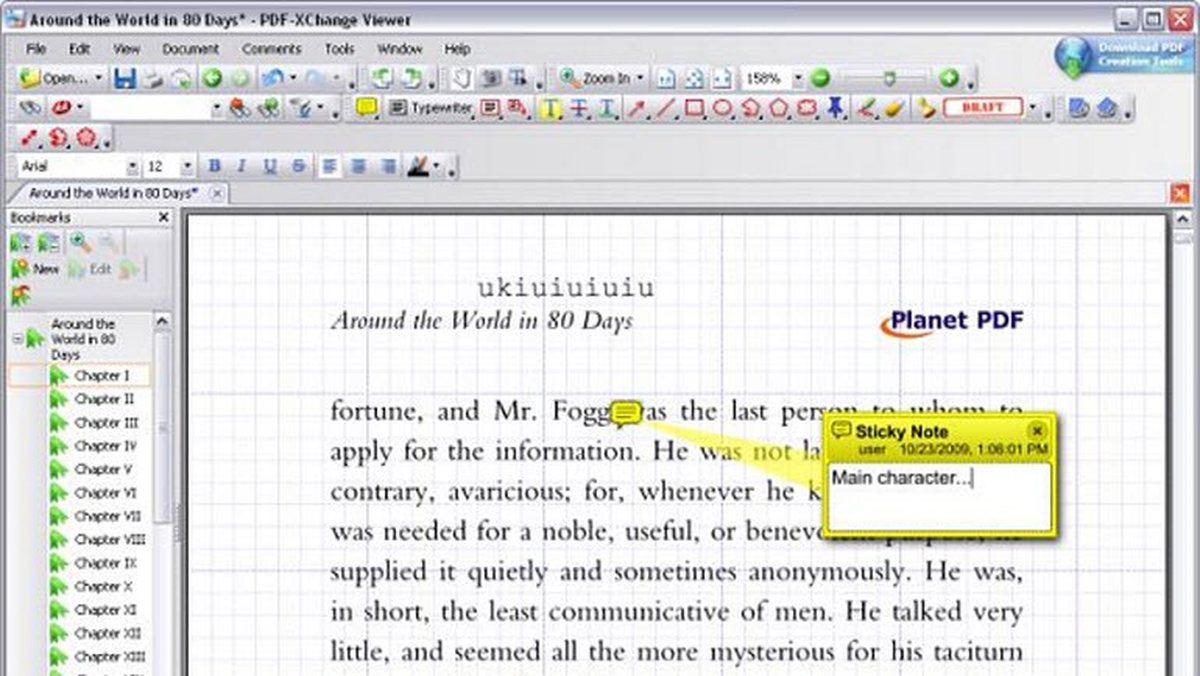Open the Comments menu
Image resolution: width=1200 pixels, height=676 pixels.
tap(271, 48)
